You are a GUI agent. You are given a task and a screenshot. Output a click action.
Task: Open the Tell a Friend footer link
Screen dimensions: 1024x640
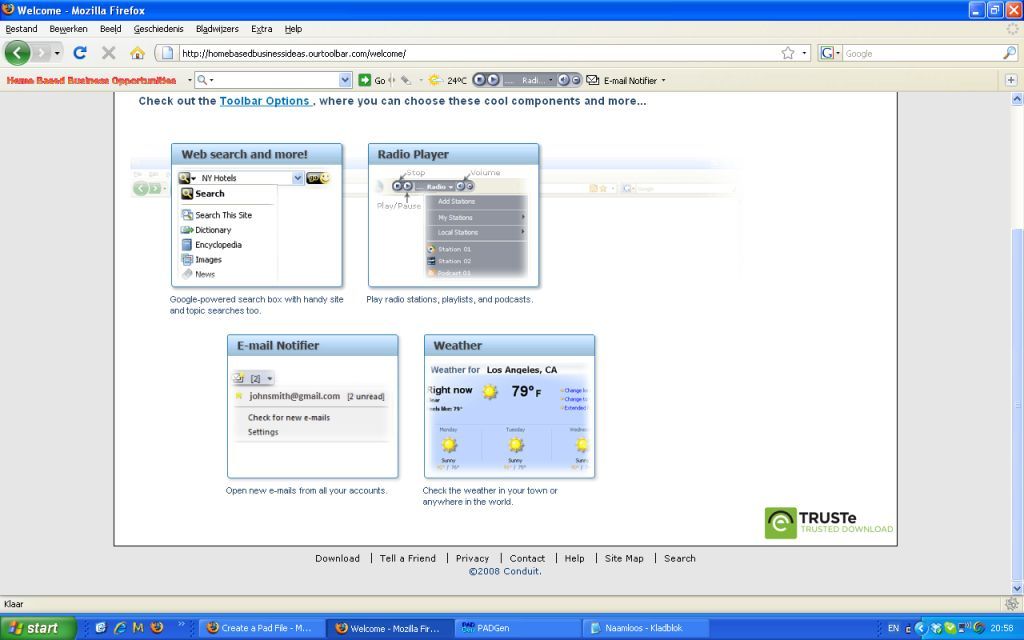pyautogui.click(x=408, y=558)
